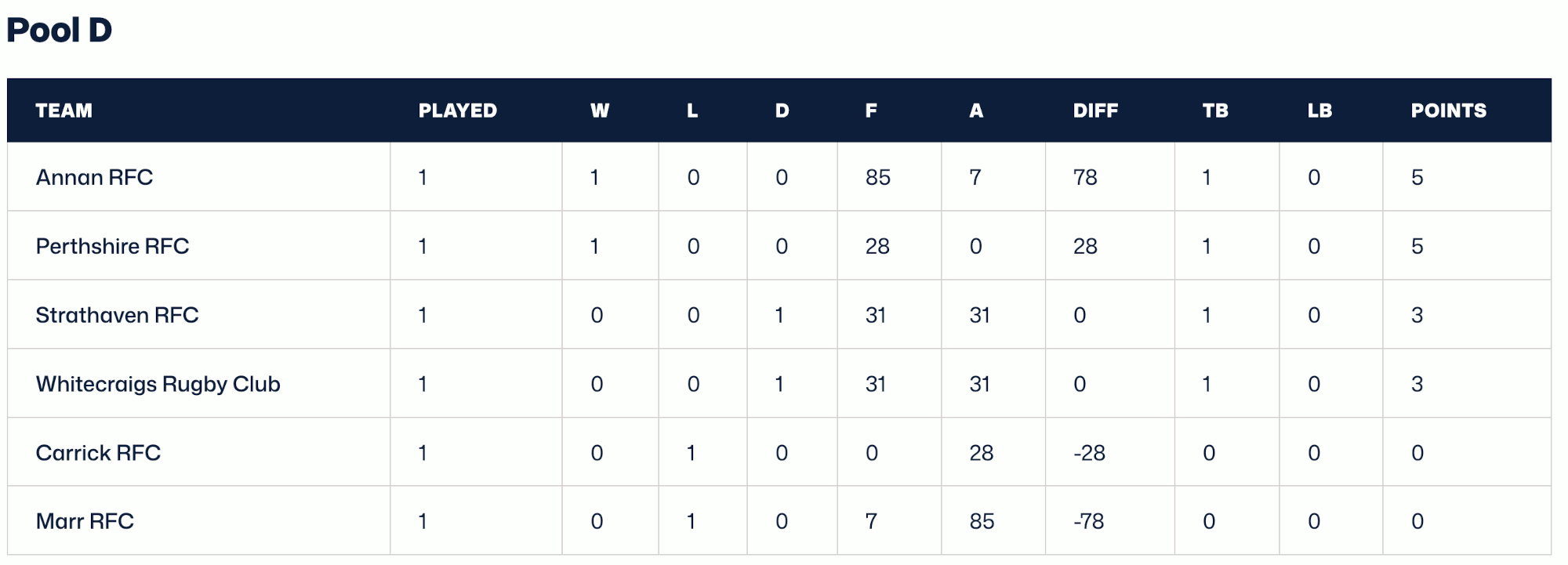Click the PLAYED column header
This screenshot has width=1568, height=565.
pyautogui.click(x=458, y=110)
